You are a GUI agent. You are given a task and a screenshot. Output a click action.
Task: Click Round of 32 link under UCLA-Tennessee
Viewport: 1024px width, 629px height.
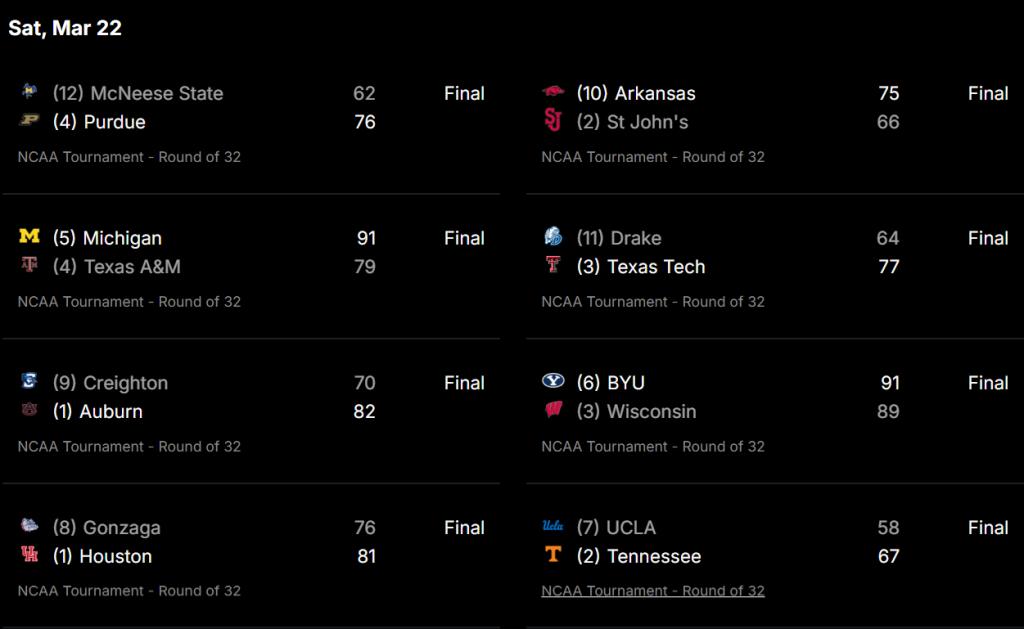click(653, 591)
